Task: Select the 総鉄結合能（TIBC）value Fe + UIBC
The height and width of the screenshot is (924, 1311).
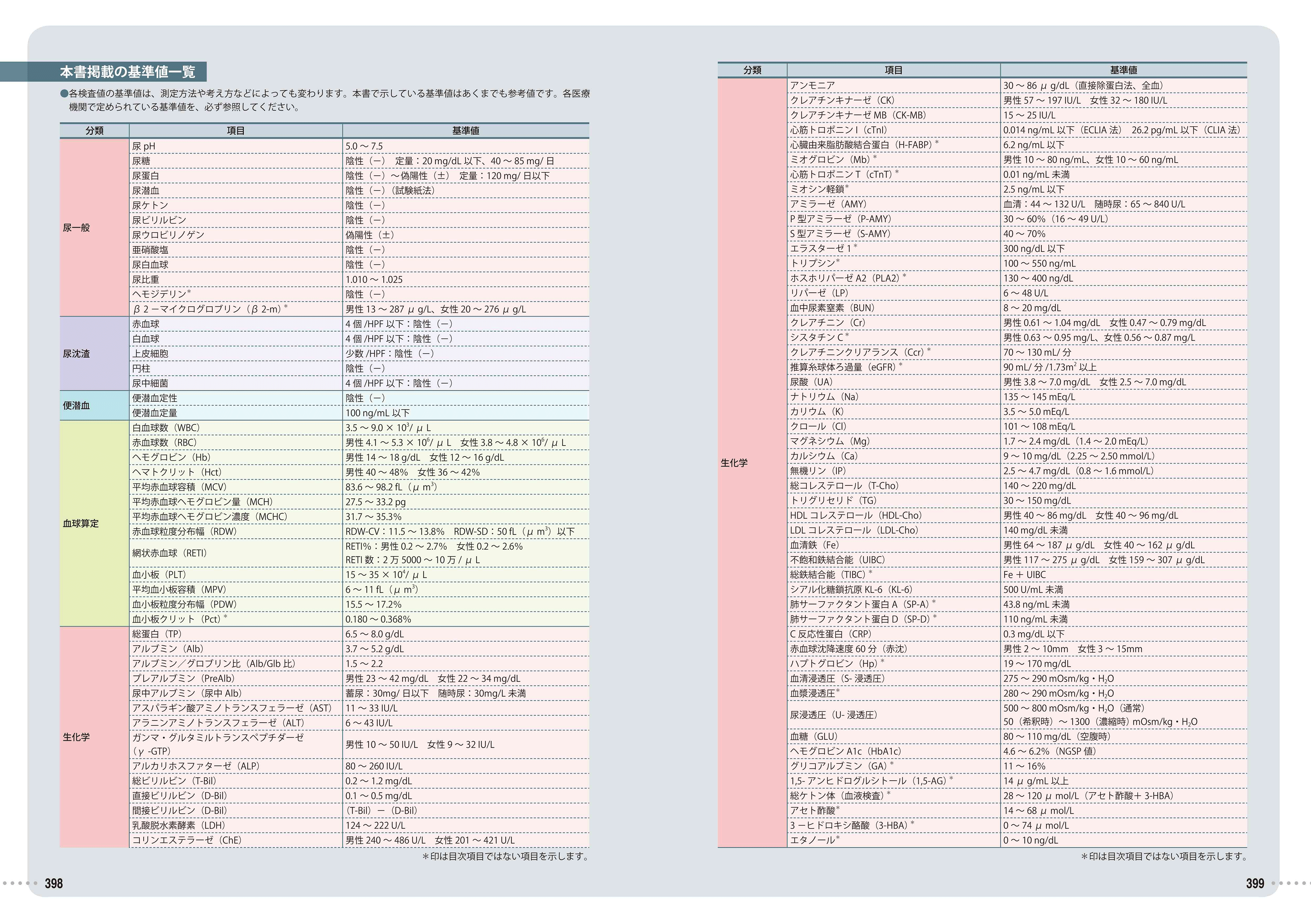Action: 1025,575
